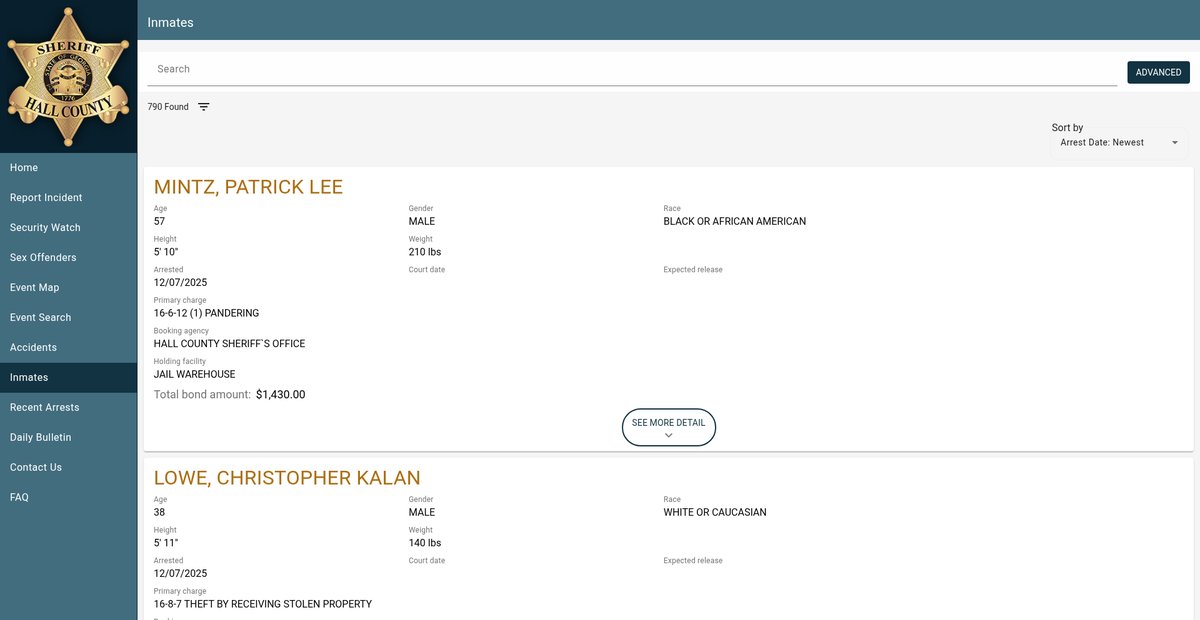This screenshot has width=1200, height=620.
Task: Click the 210 lbs weight value
Action: tap(425, 252)
